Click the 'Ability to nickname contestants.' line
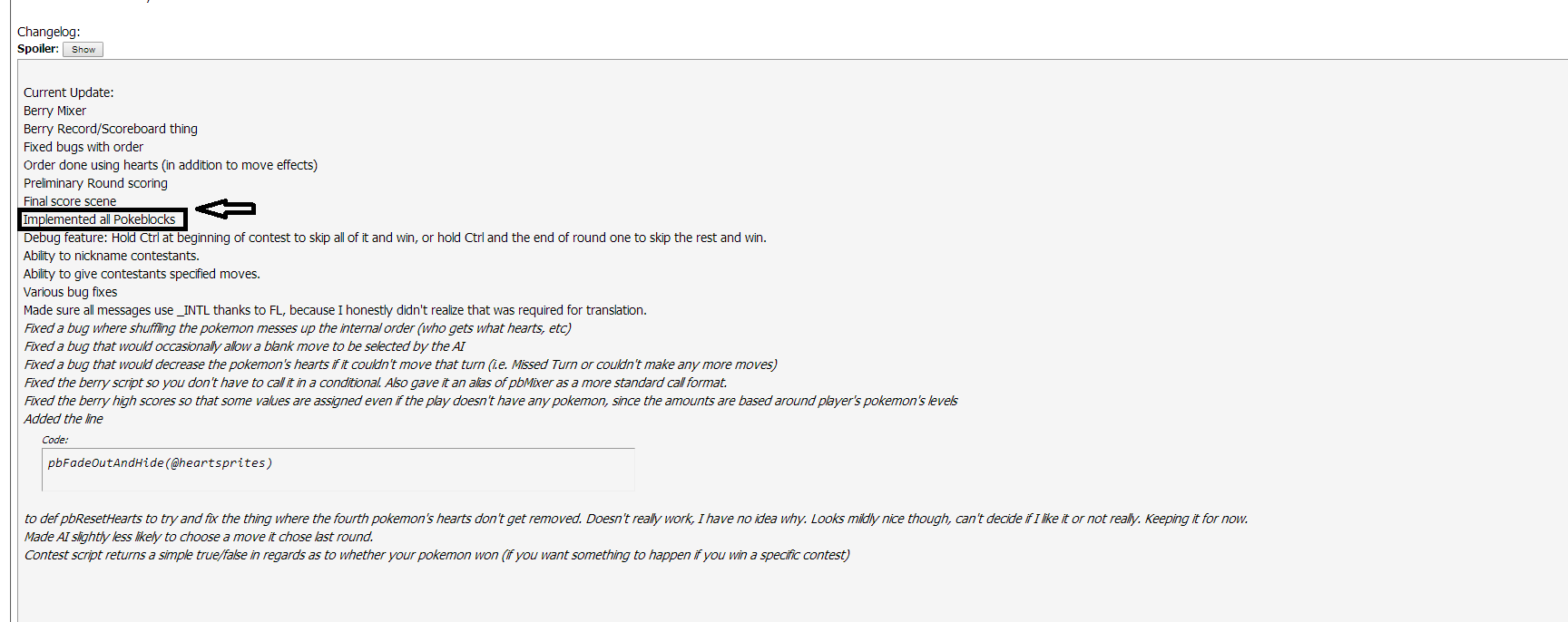 111,256
